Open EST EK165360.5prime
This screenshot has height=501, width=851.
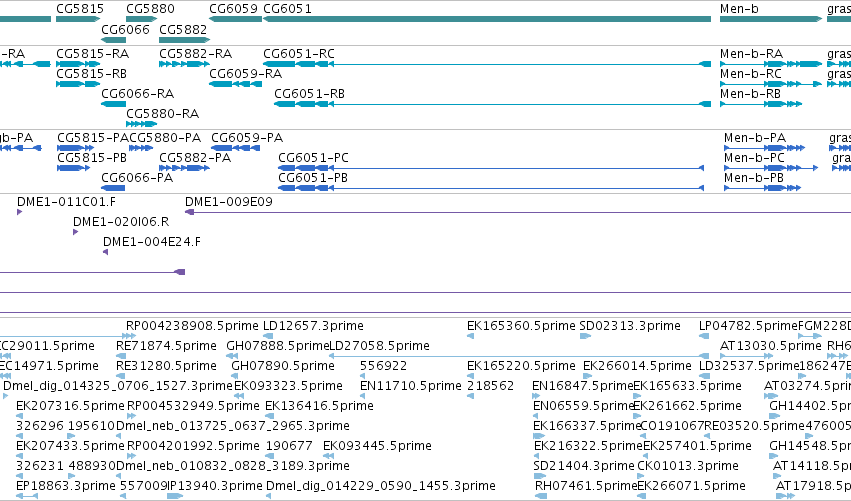click(x=521, y=326)
